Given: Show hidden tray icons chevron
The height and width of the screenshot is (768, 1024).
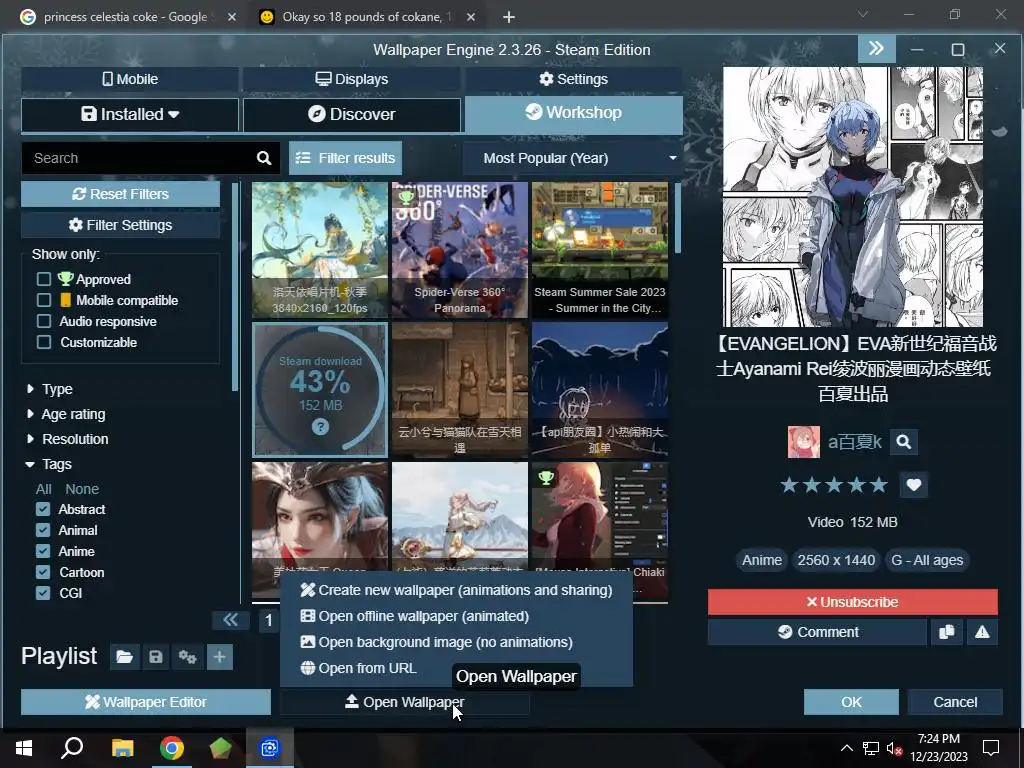Looking at the screenshot, I should click(x=846, y=748).
